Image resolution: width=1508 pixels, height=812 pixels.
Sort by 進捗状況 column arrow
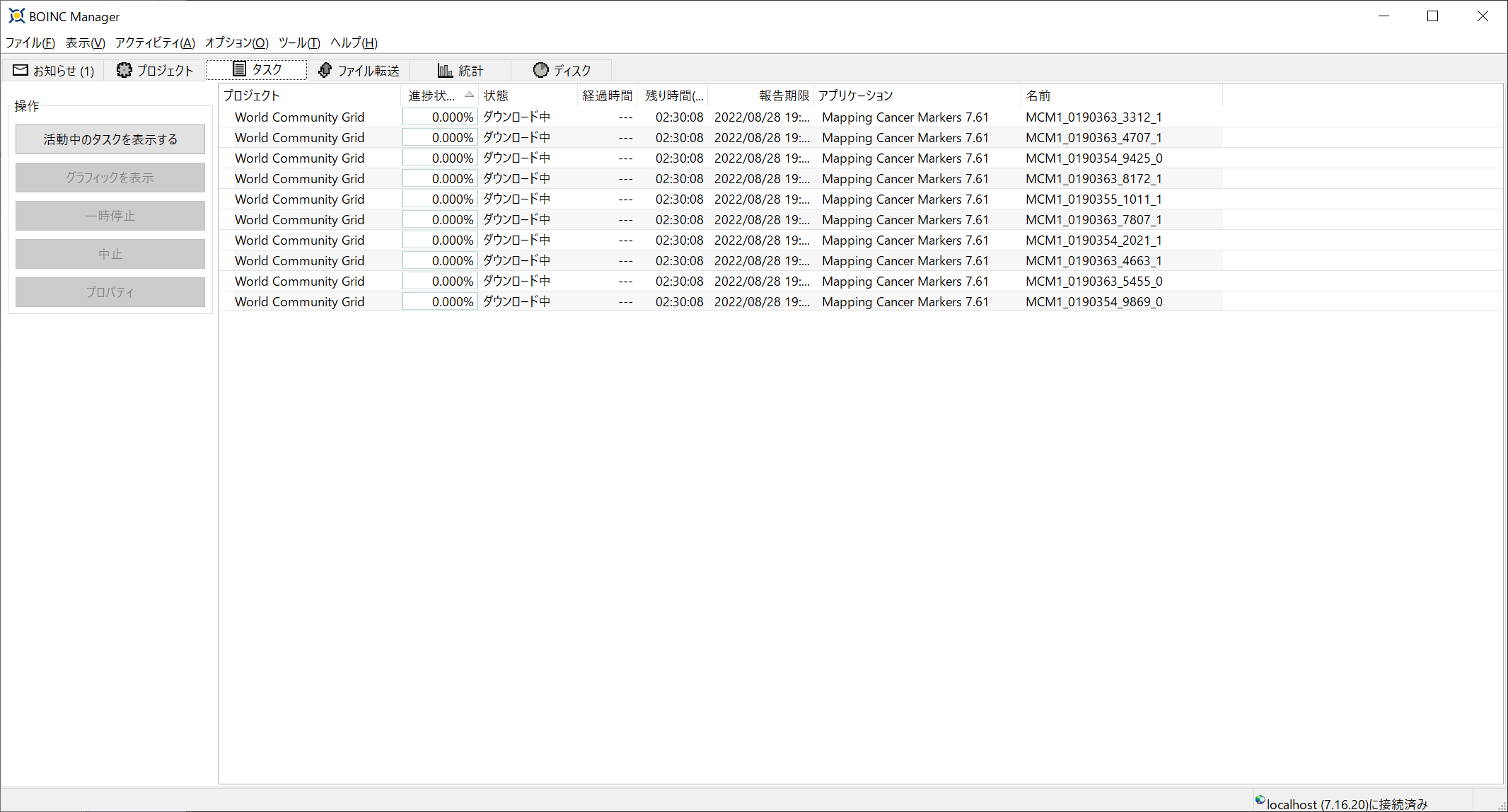click(469, 95)
